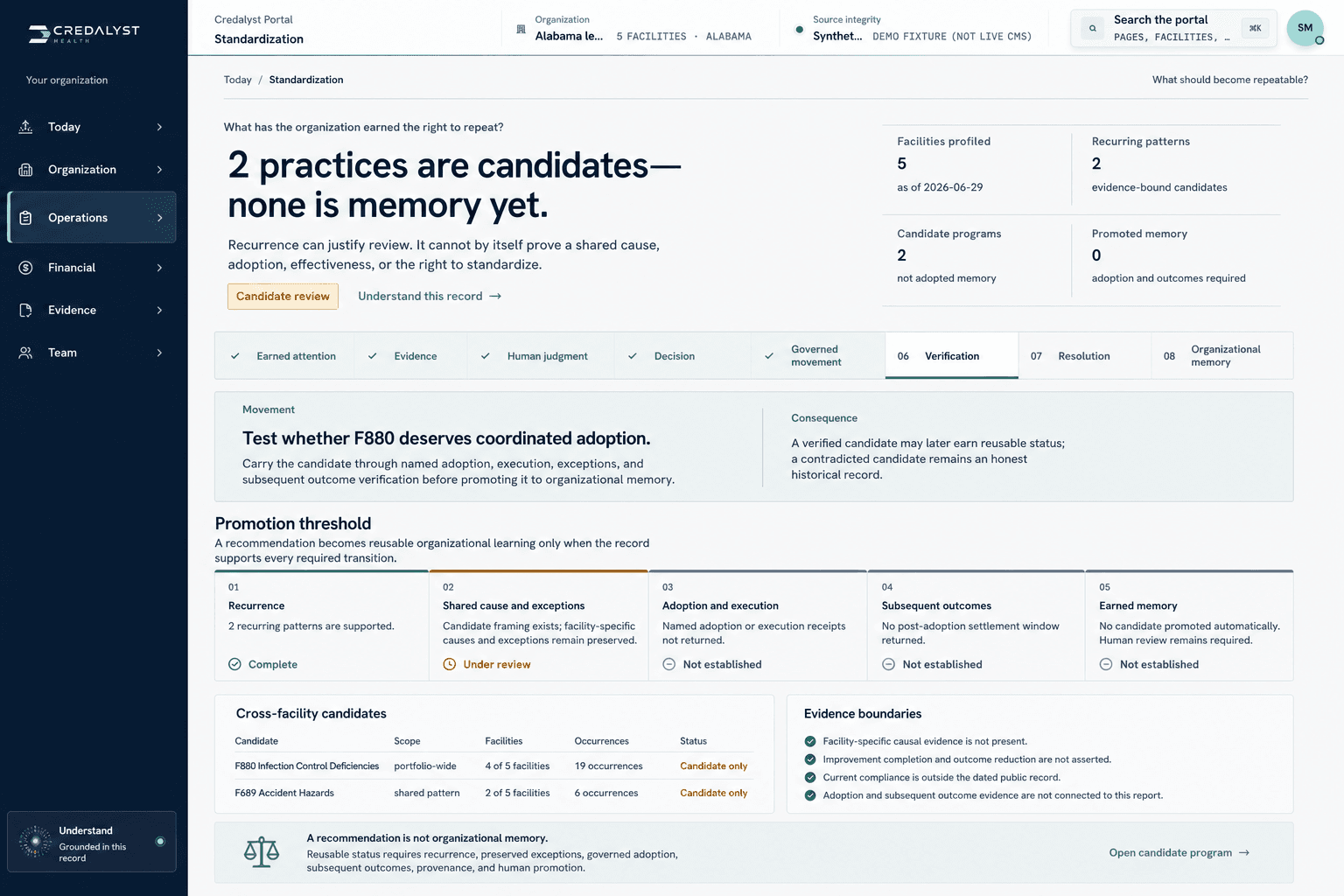This screenshot has width=1344, height=896.
Task: Click the search magnifier icon
Action: (1092, 28)
